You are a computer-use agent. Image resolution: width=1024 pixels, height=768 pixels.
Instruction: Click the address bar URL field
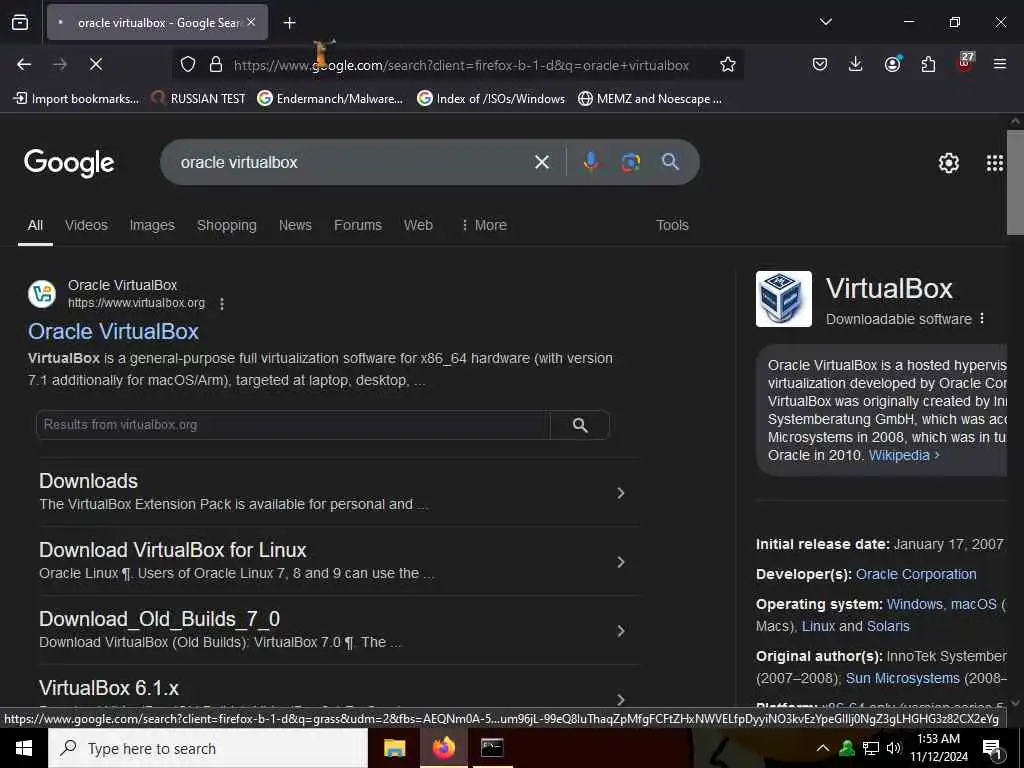(x=461, y=65)
